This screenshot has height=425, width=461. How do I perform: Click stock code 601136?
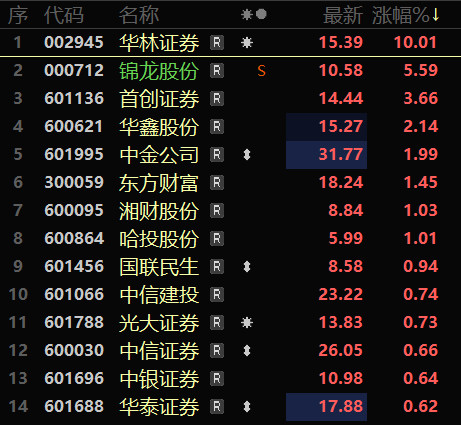(x=74, y=99)
